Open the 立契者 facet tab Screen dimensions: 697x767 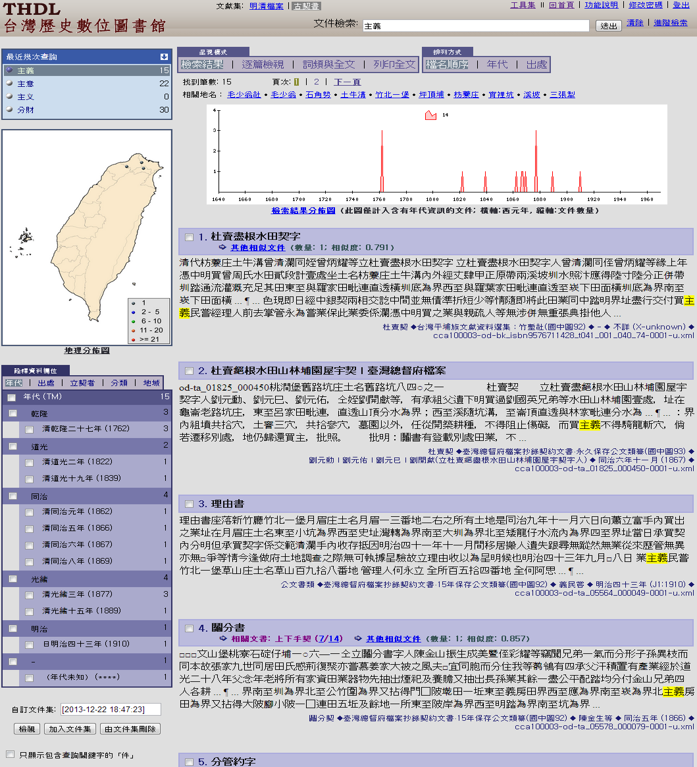click(x=82, y=383)
